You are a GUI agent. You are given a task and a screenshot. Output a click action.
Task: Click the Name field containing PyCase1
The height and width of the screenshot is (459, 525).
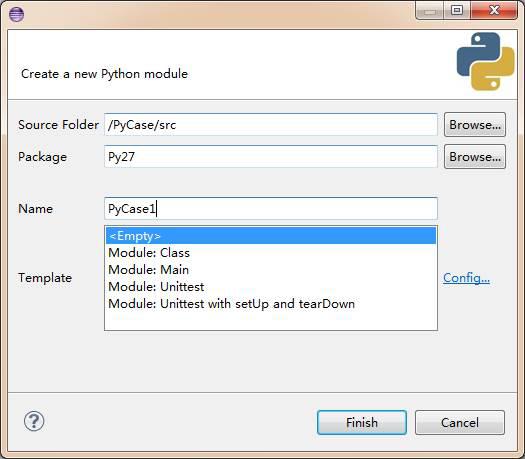[271, 209]
